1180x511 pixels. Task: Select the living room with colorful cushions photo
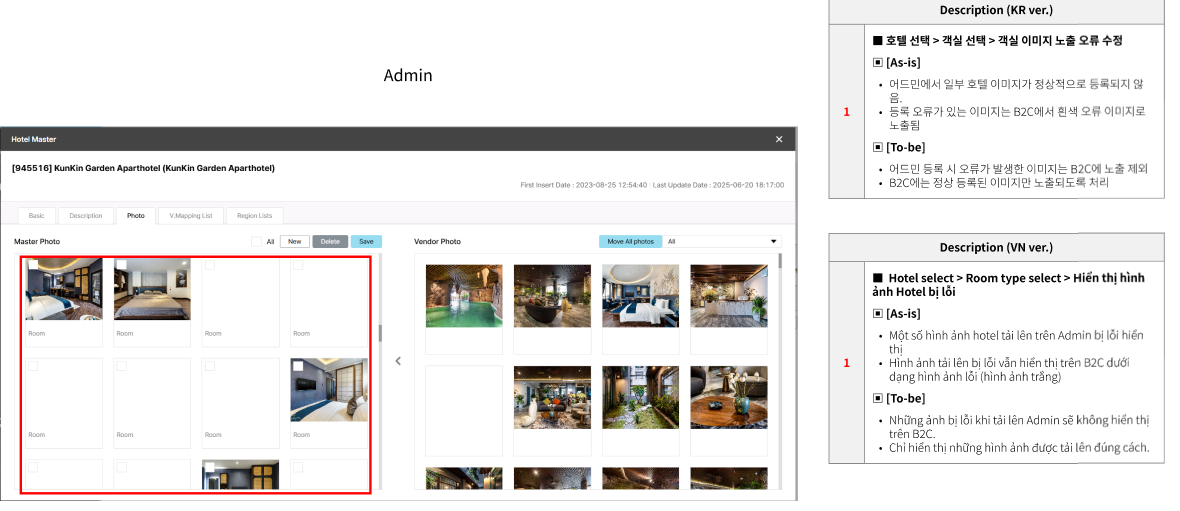[x=552, y=397]
